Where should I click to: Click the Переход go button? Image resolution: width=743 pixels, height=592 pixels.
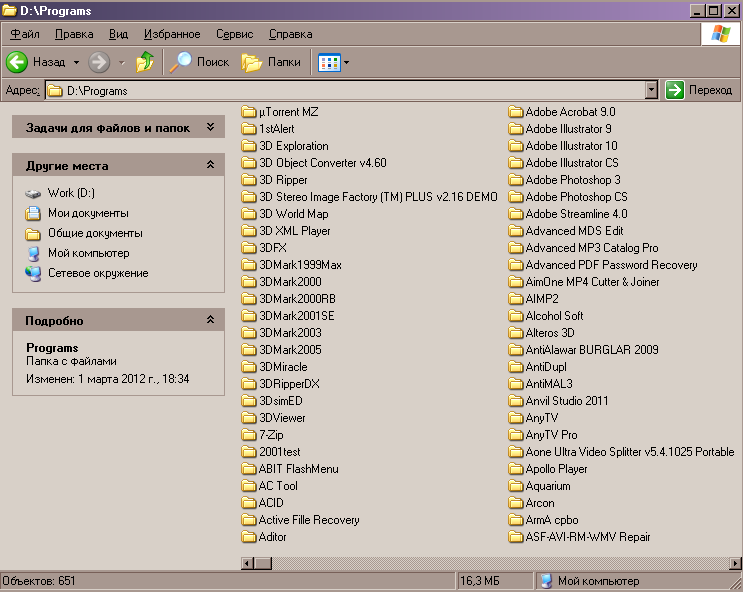point(700,90)
